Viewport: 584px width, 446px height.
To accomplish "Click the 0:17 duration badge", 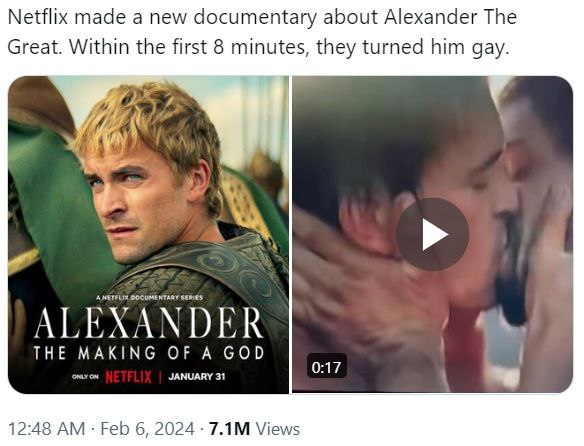I will (327, 366).
